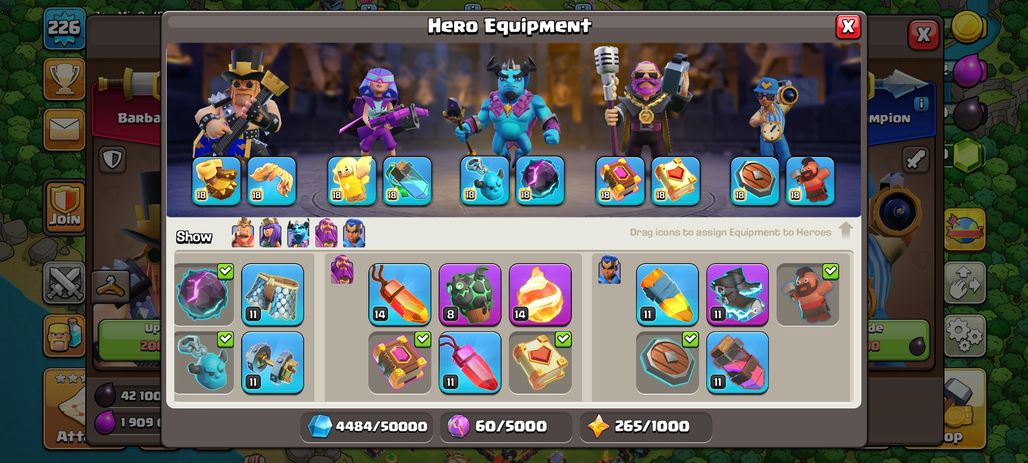This screenshot has width=1028, height=463.
Task: Choose the level 11 rocket spear equipment
Action: point(667,294)
